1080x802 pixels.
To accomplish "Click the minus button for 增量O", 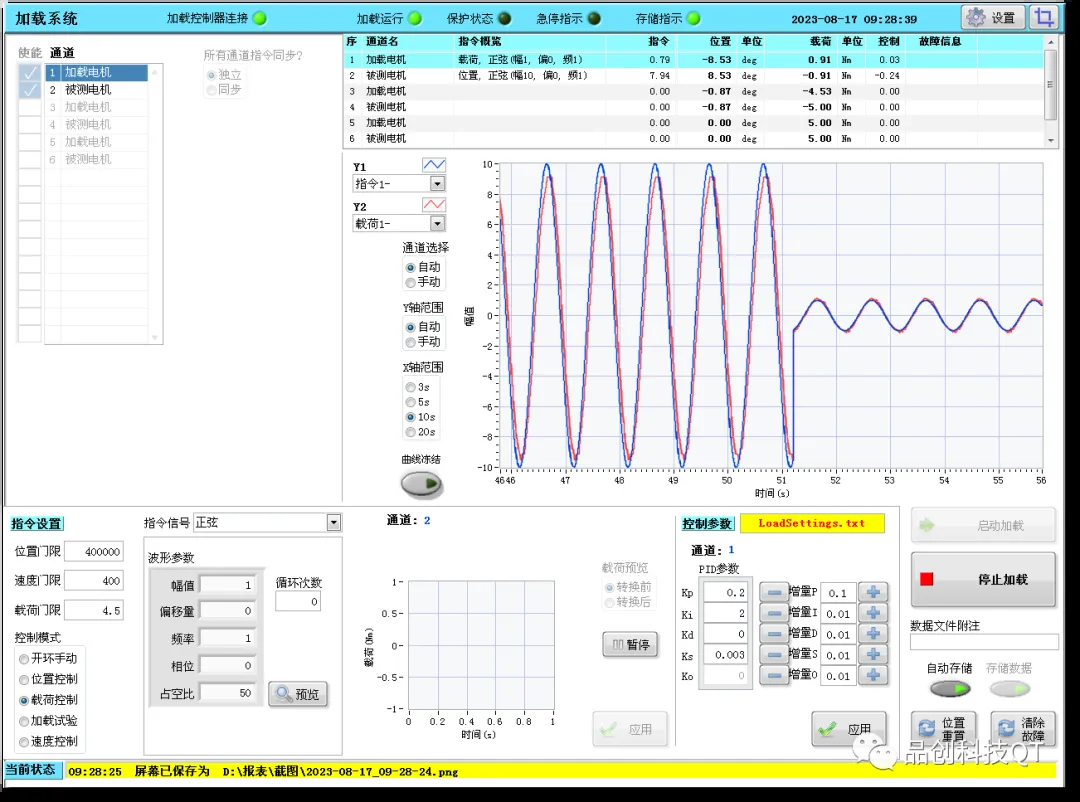I will click(774, 675).
